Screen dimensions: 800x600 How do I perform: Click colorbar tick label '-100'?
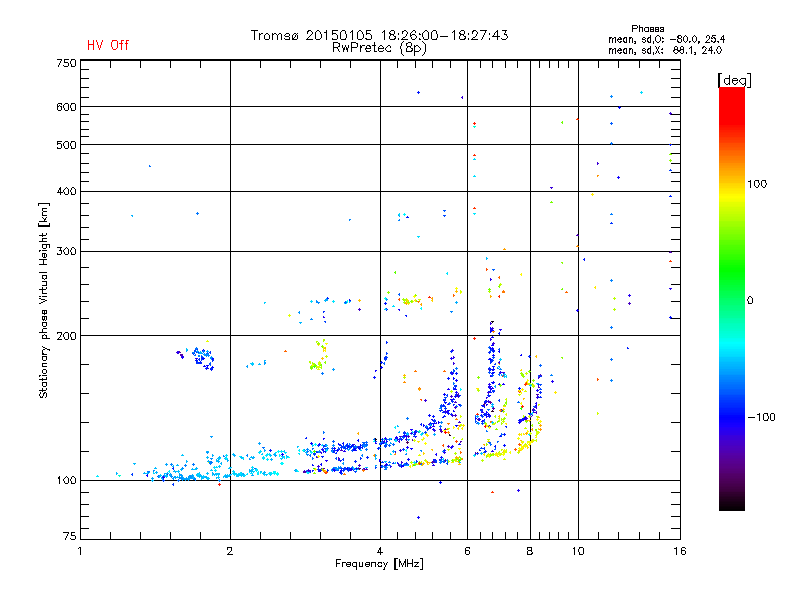click(761, 417)
